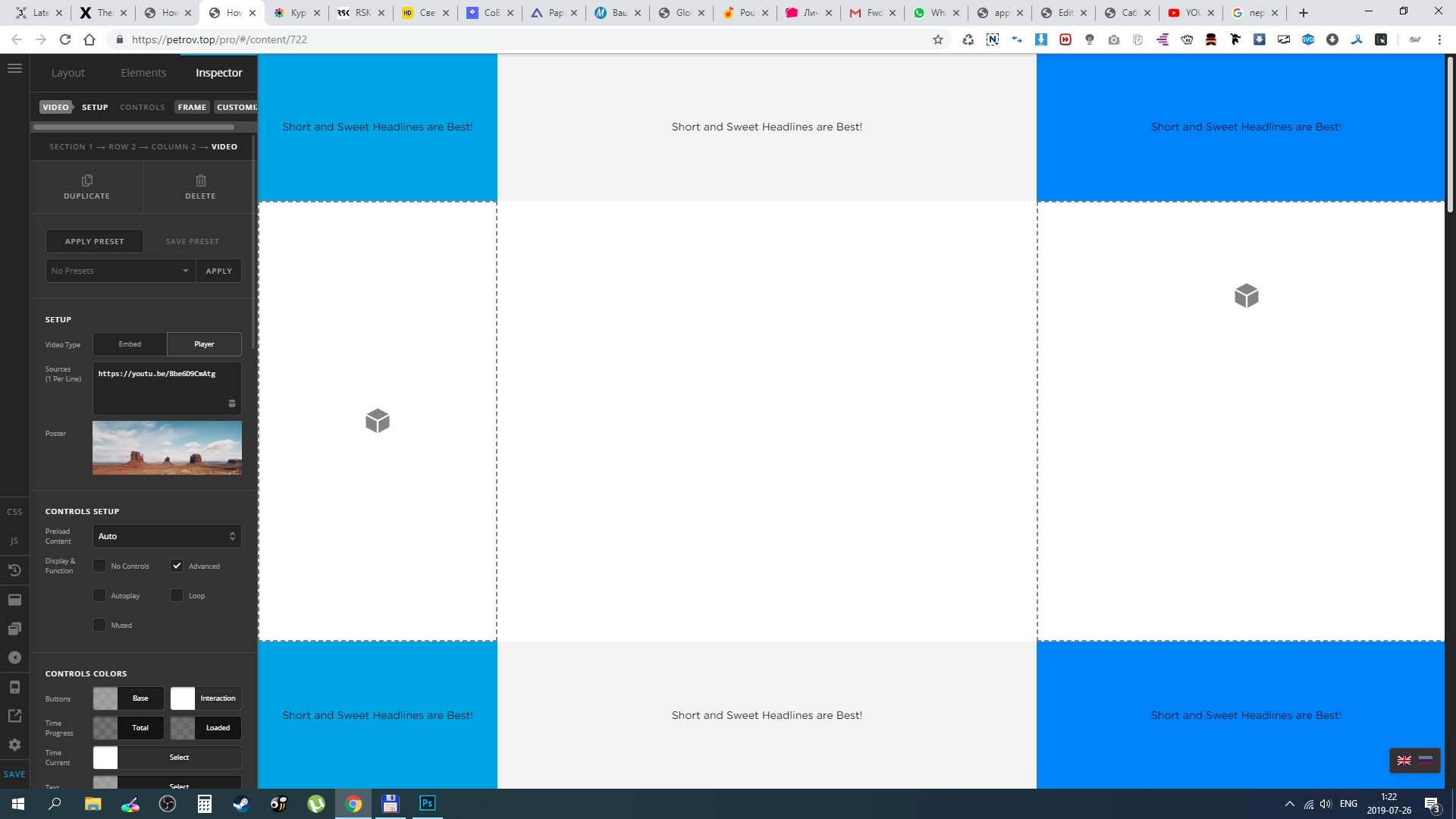Click the Buttons Interaction color swatch
The height and width of the screenshot is (819, 1456).
[183, 698]
